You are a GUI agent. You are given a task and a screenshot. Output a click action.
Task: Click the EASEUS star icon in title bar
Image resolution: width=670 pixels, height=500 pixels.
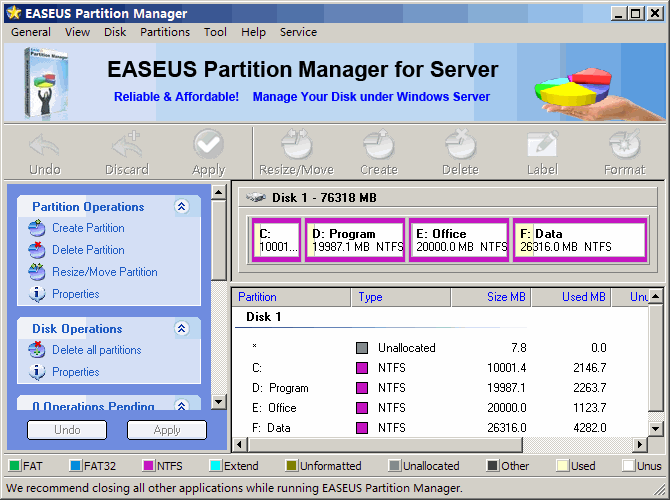tap(14, 13)
